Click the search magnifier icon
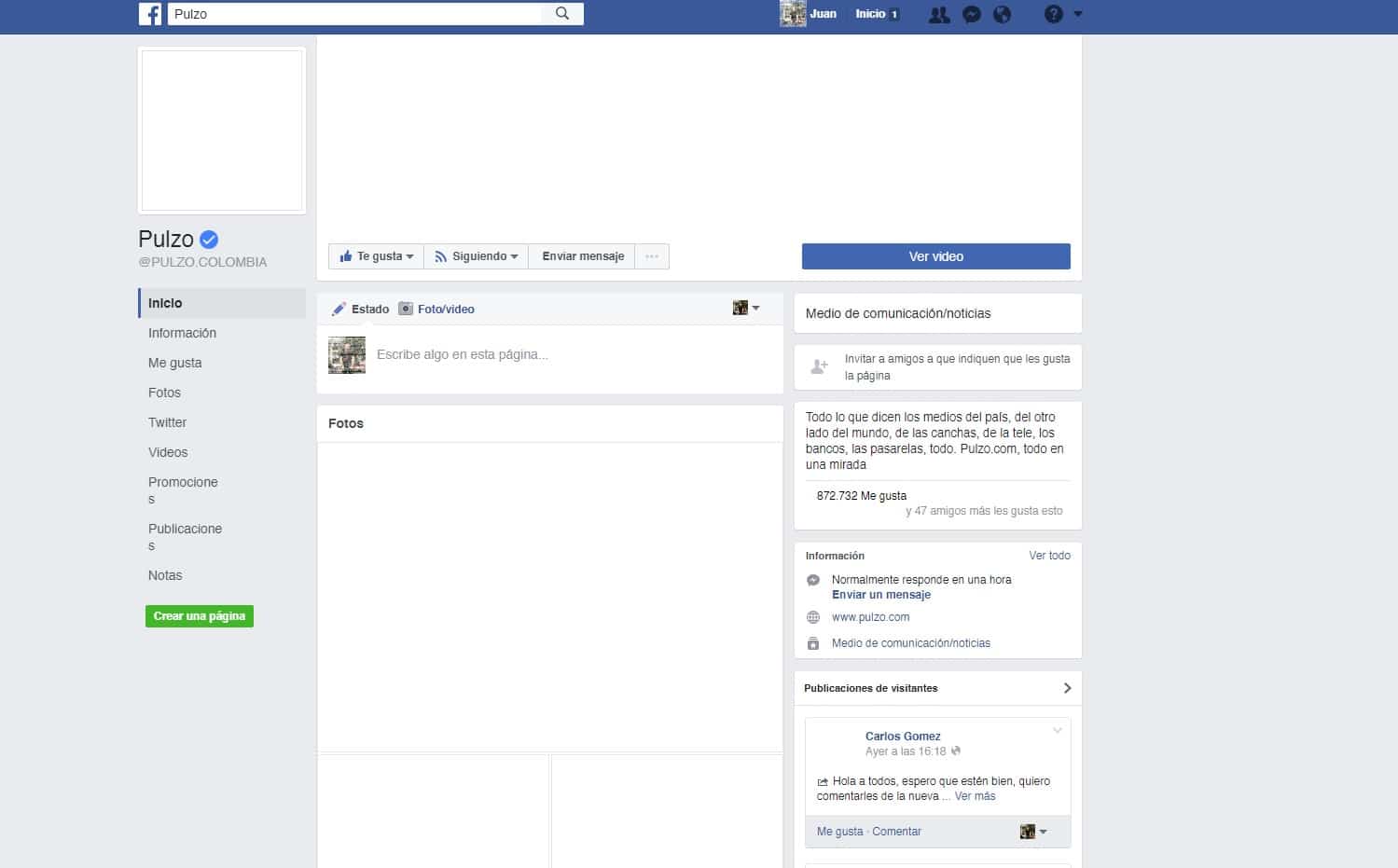1398x868 pixels. (562, 13)
